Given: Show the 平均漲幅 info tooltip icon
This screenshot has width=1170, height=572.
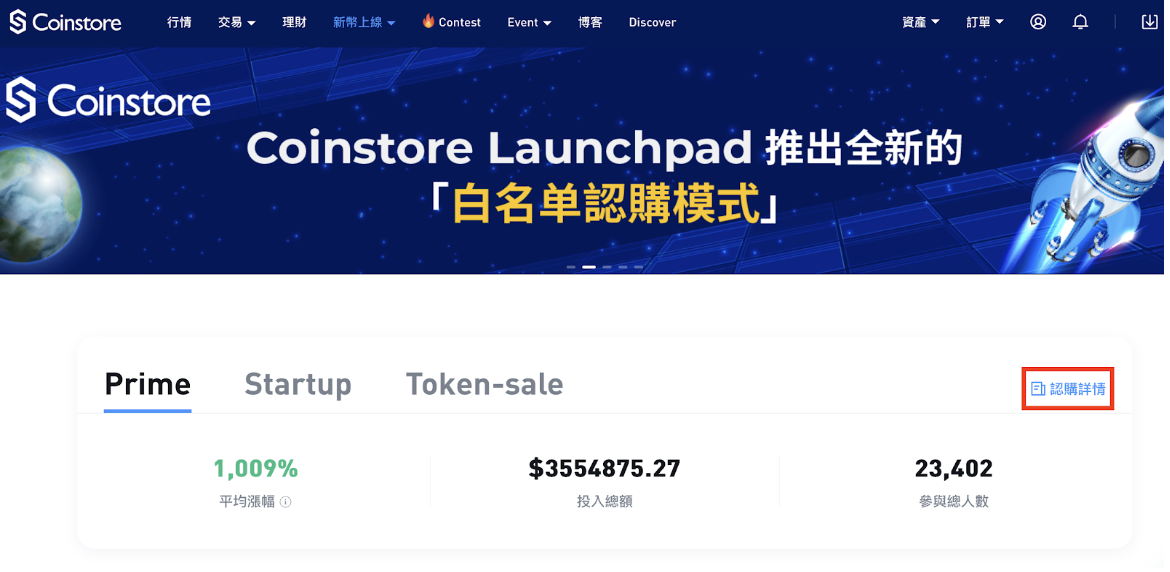Looking at the screenshot, I should tap(286, 502).
